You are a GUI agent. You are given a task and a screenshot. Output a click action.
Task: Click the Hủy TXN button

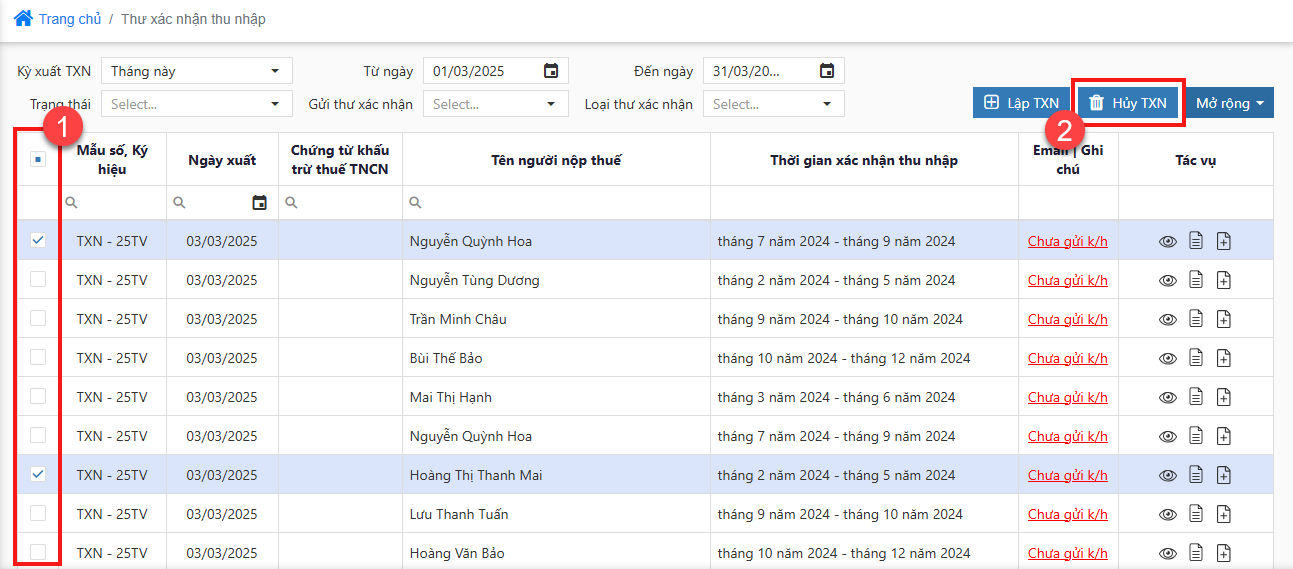[x=1128, y=103]
